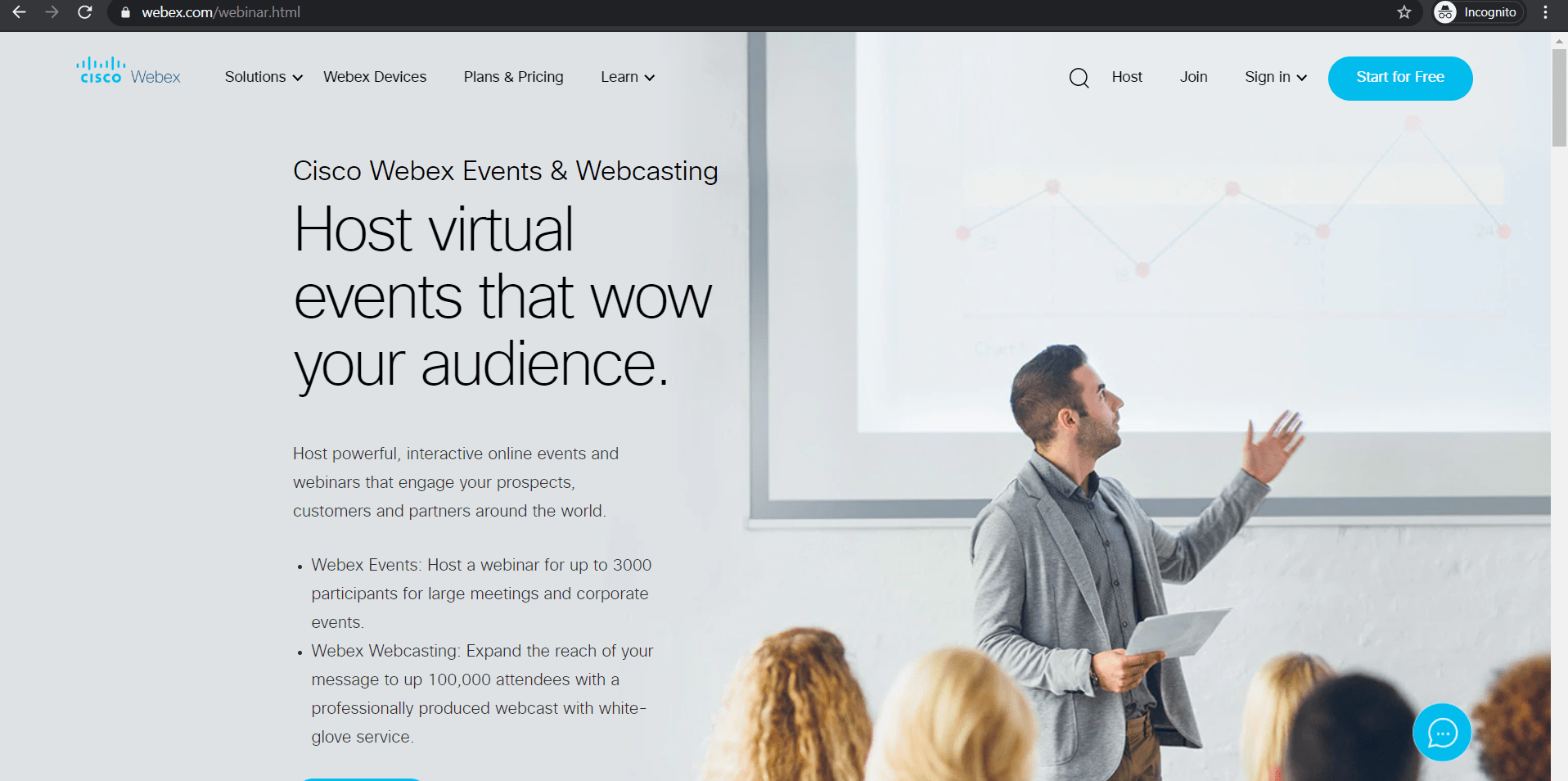Select the Join link in navigation
The width and height of the screenshot is (1568, 781).
[x=1193, y=77]
